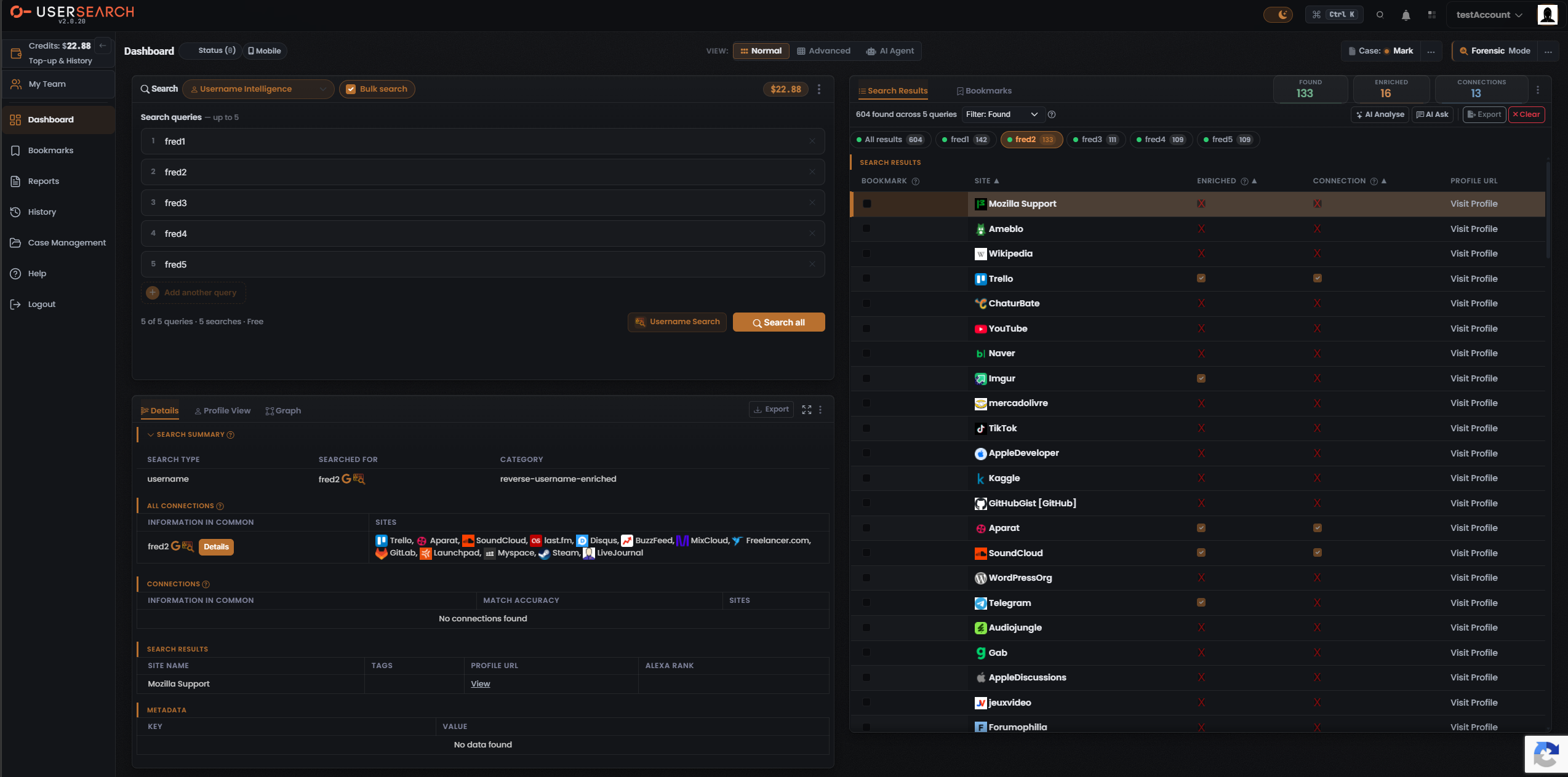The height and width of the screenshot is (777, 1568).
Task: Go to Bookmarks in the sidebar
Action: click(x=58, y=151)
